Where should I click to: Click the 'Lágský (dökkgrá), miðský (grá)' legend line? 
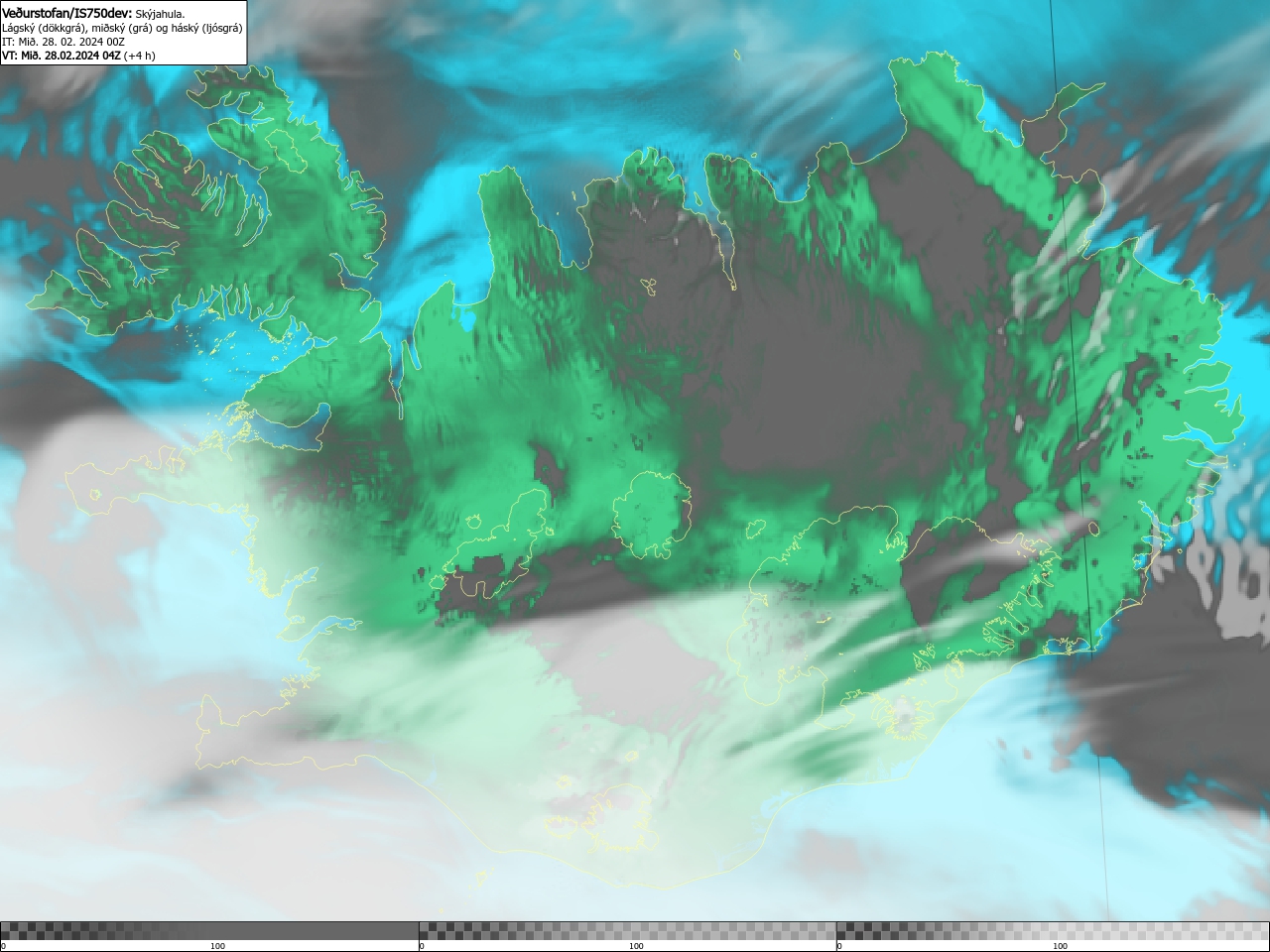(122, 28)
